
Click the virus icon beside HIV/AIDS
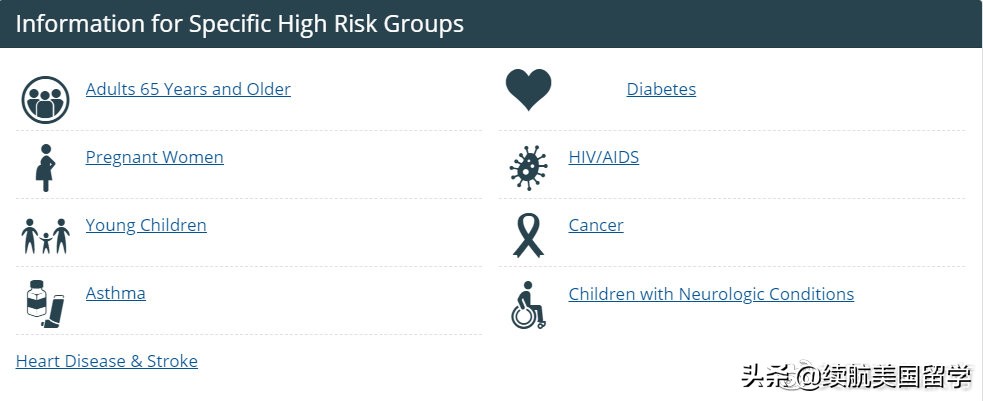click(x=528, y=168)
